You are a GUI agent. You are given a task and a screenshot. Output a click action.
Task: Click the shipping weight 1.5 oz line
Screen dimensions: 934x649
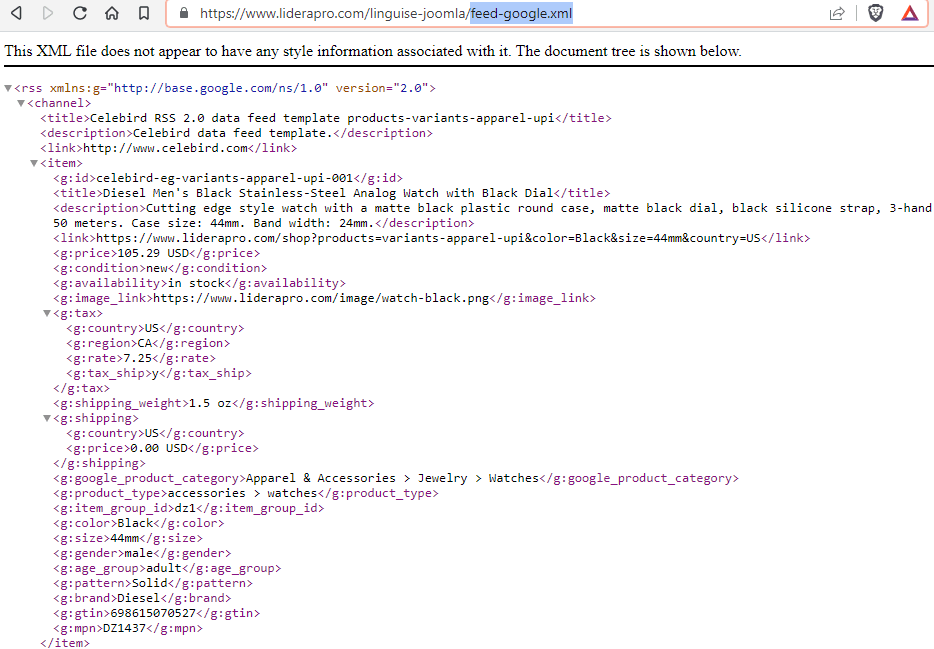click(x=213, y=403)
